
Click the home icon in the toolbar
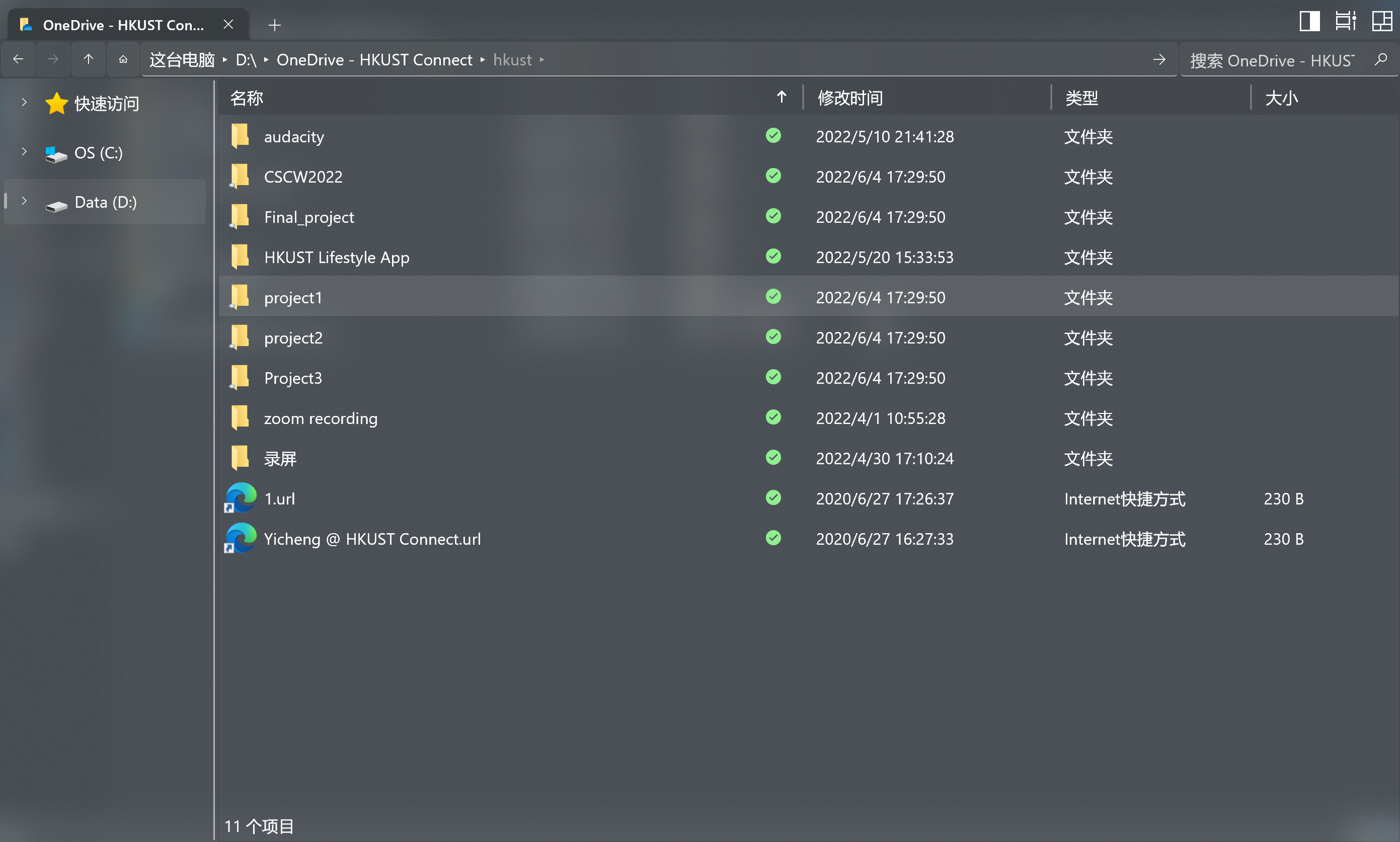click(x=123, y=59)
